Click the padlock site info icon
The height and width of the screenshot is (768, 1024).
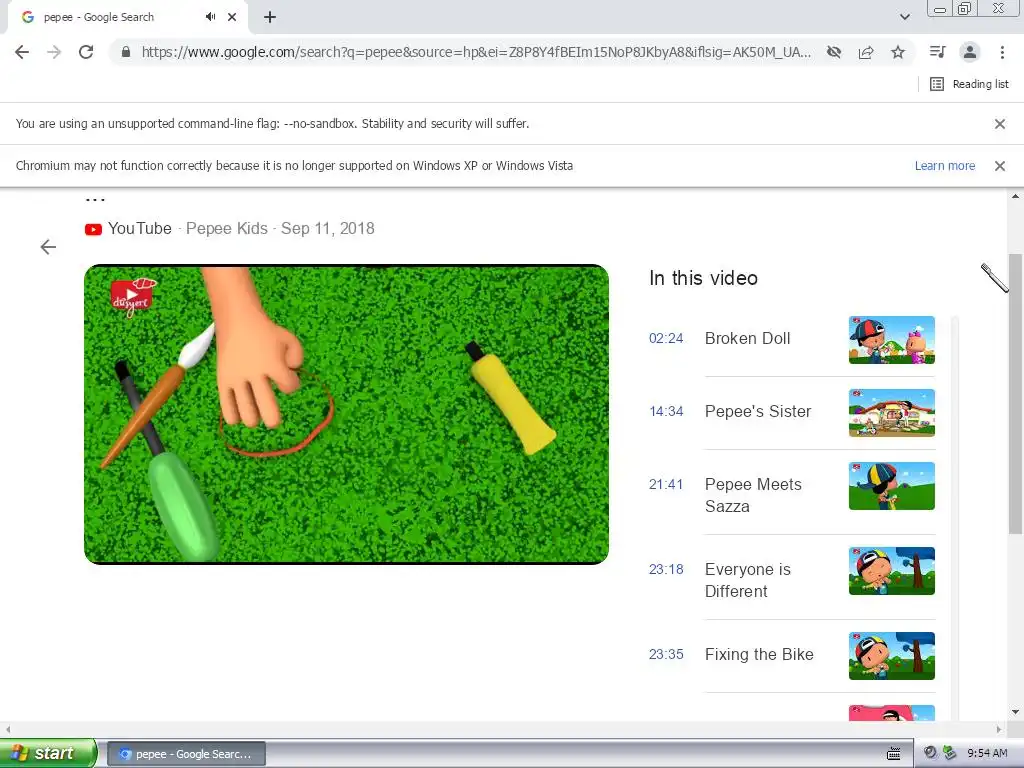(126, 52)
